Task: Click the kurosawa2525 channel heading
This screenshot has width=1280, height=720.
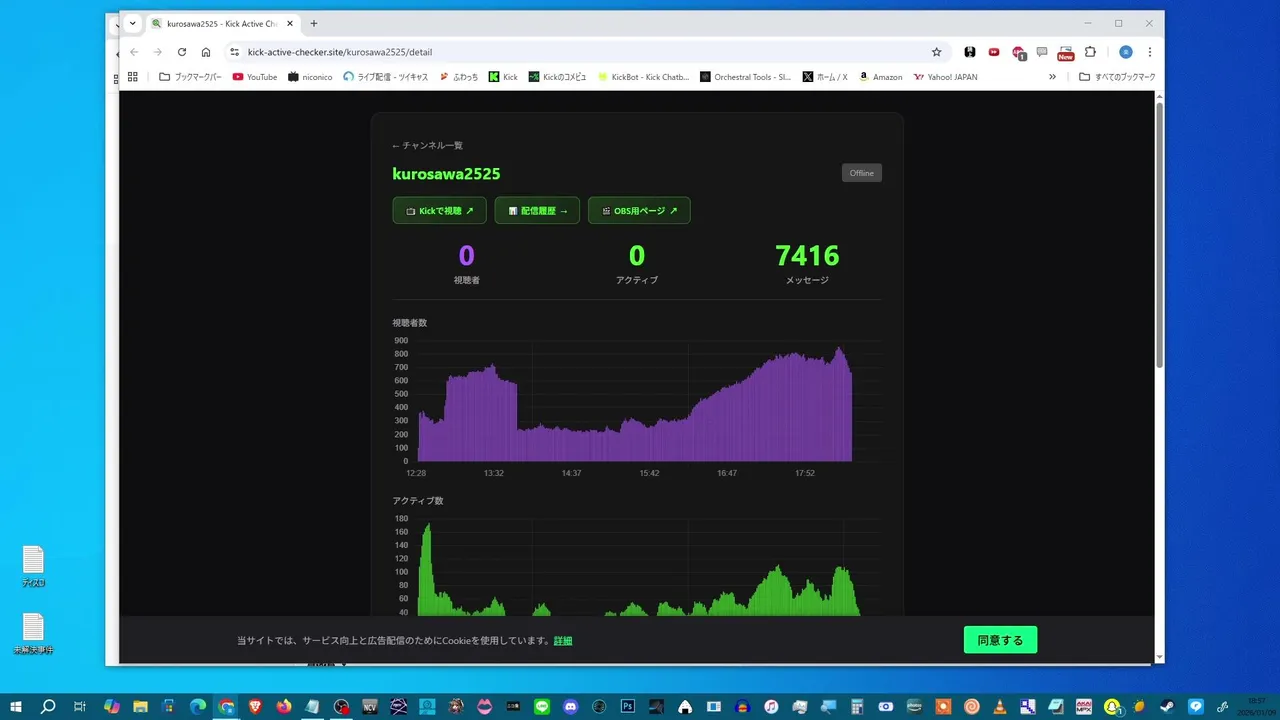Action: [446, 174]
